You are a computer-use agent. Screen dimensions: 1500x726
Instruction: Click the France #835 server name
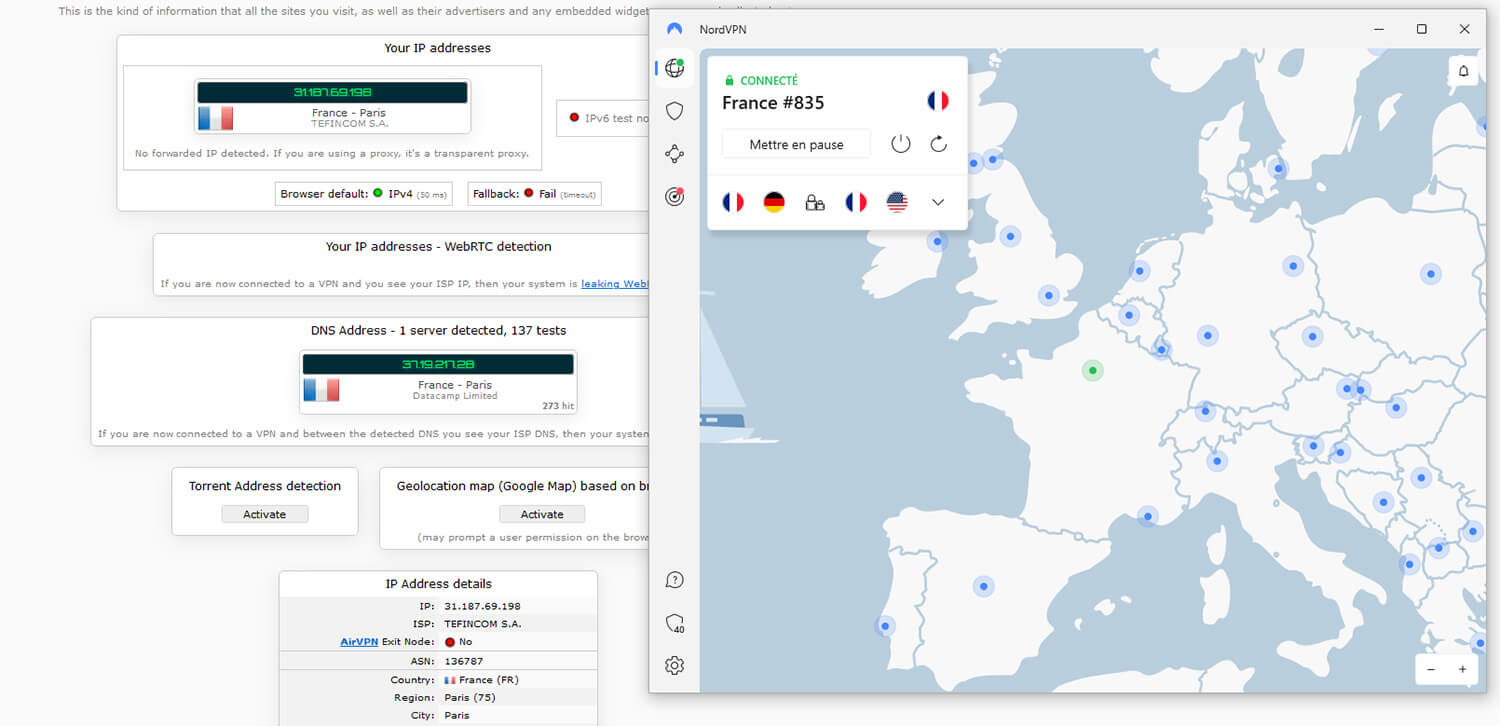click(x=773, y=103)
